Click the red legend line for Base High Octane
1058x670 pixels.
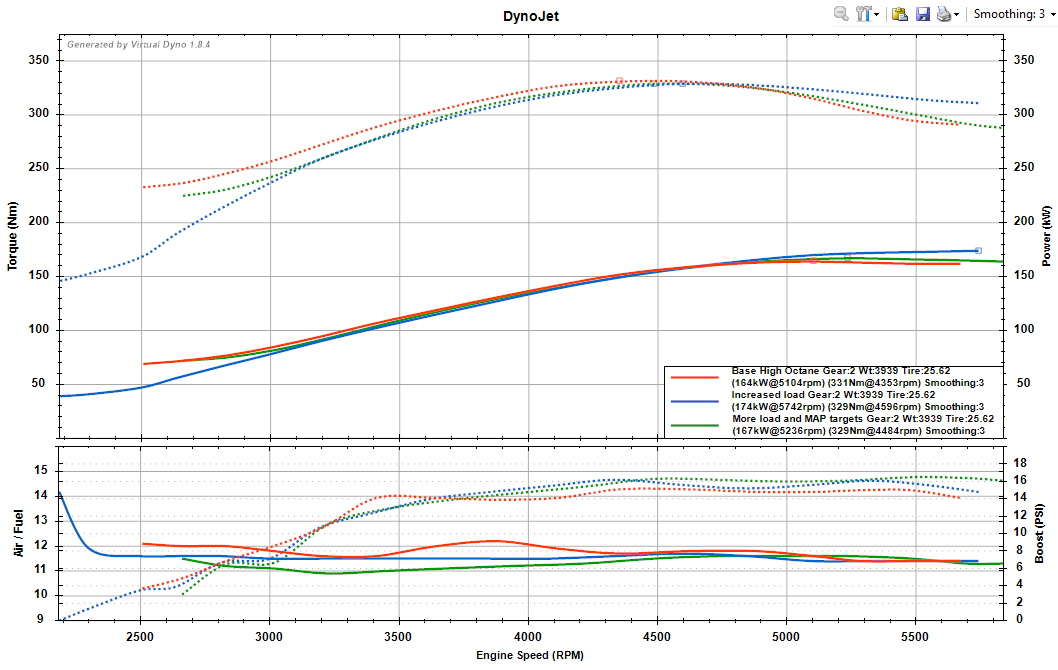(x=694, y=378)
